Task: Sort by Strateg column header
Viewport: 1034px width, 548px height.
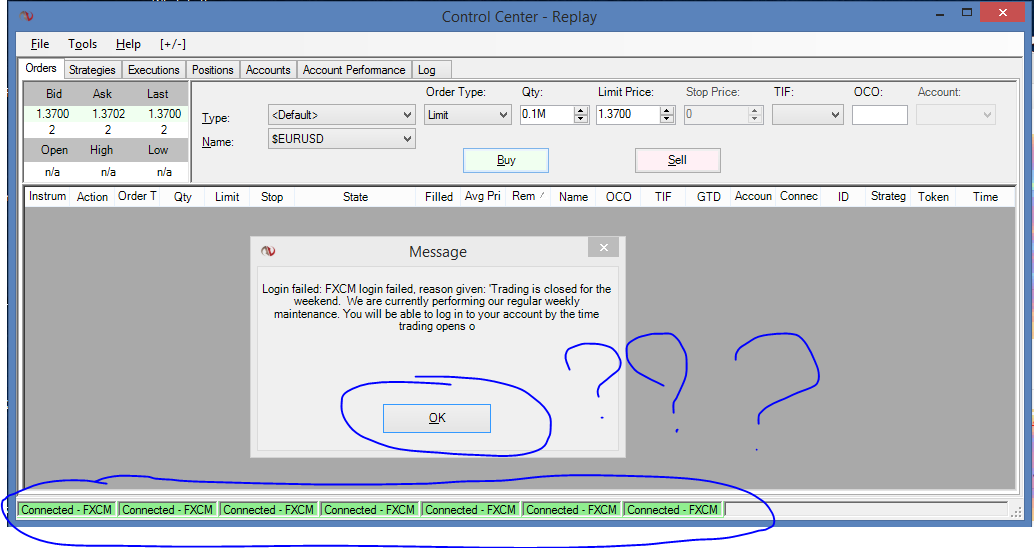Action: click(888, 197)
